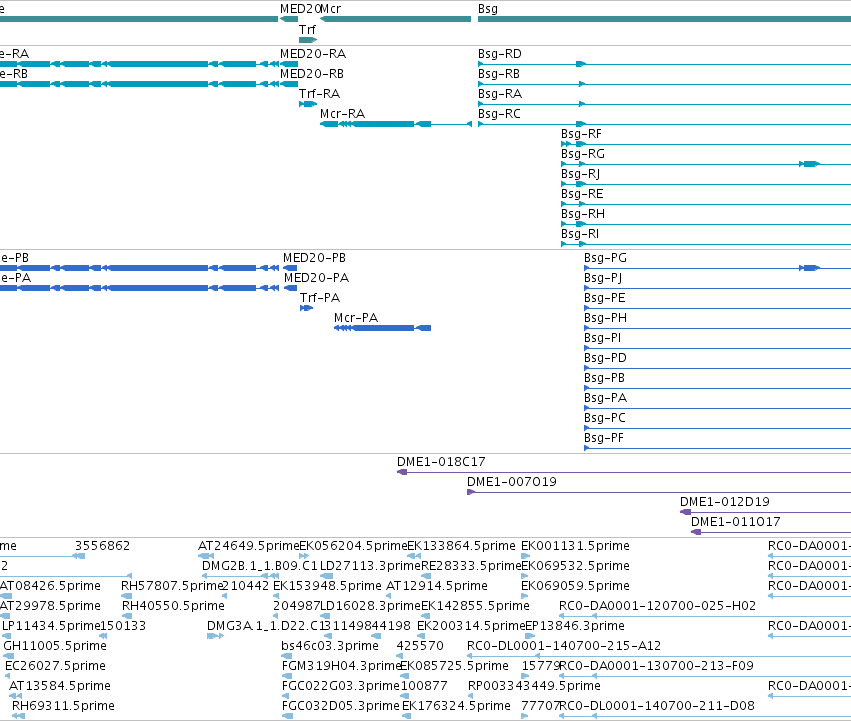851x721 pixels.
Task: Select the Trf gene glyph
Action: [308, 40]
